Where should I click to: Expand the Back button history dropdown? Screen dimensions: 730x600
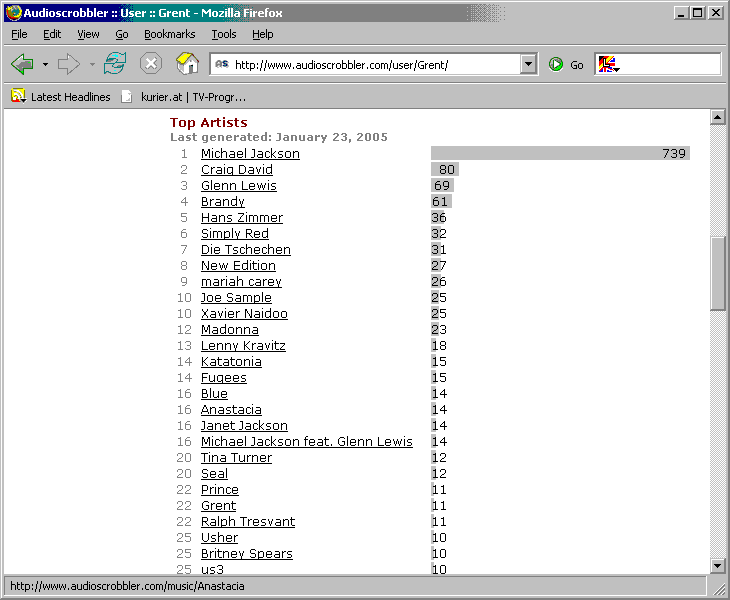[45, 65]
